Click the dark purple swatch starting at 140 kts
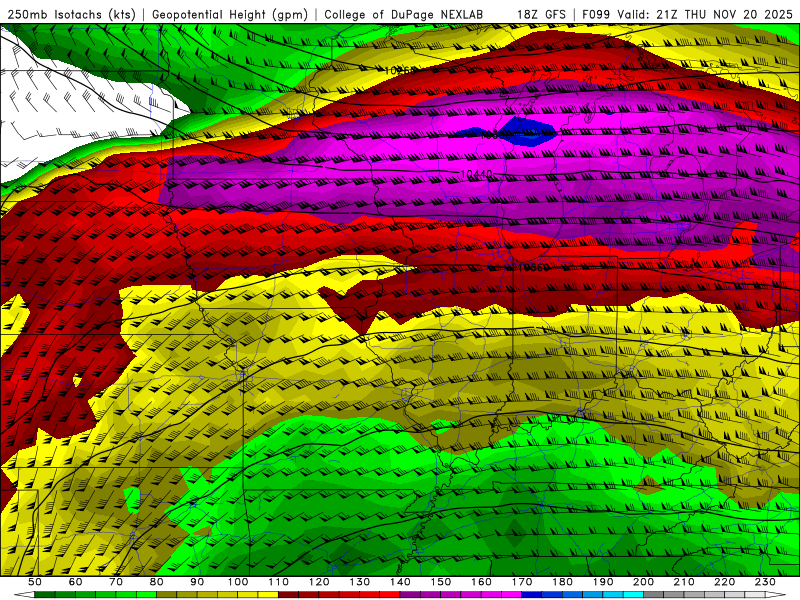 tap(410, 595)
